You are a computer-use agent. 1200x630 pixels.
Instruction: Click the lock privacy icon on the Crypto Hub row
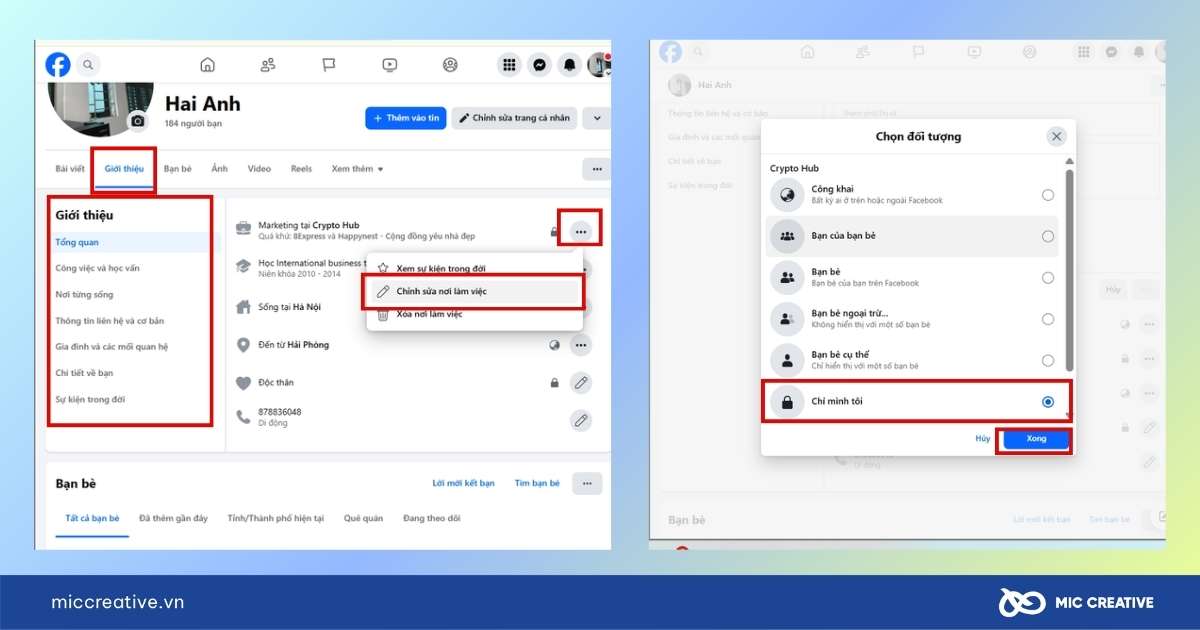pyautogui.click(x=554, y=232)
